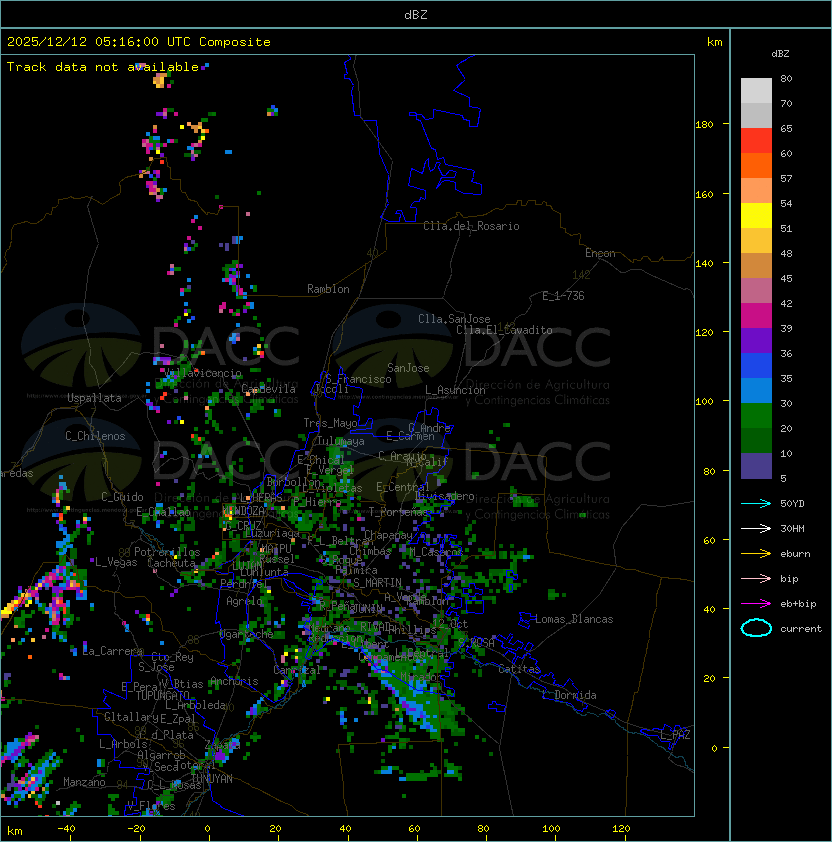This screenshot has width=832, height=842.
Task: Click the 'Villavicencio' place label
Action: point(204,373)
